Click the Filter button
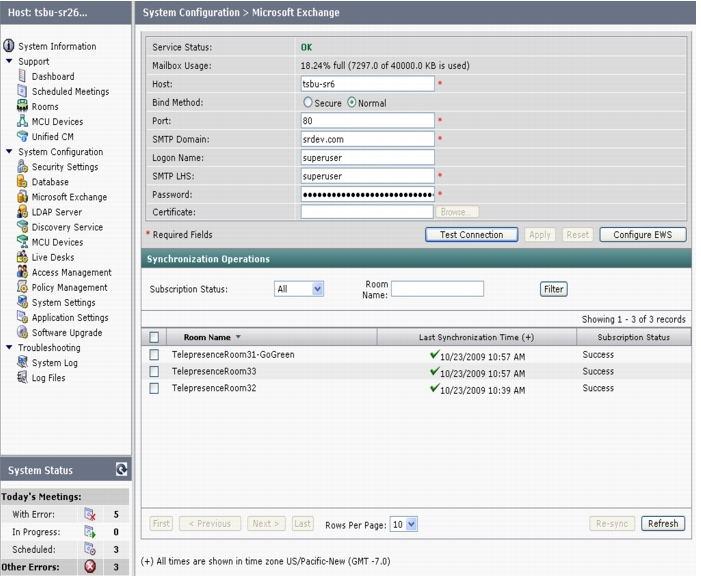 tap(553, 289)
